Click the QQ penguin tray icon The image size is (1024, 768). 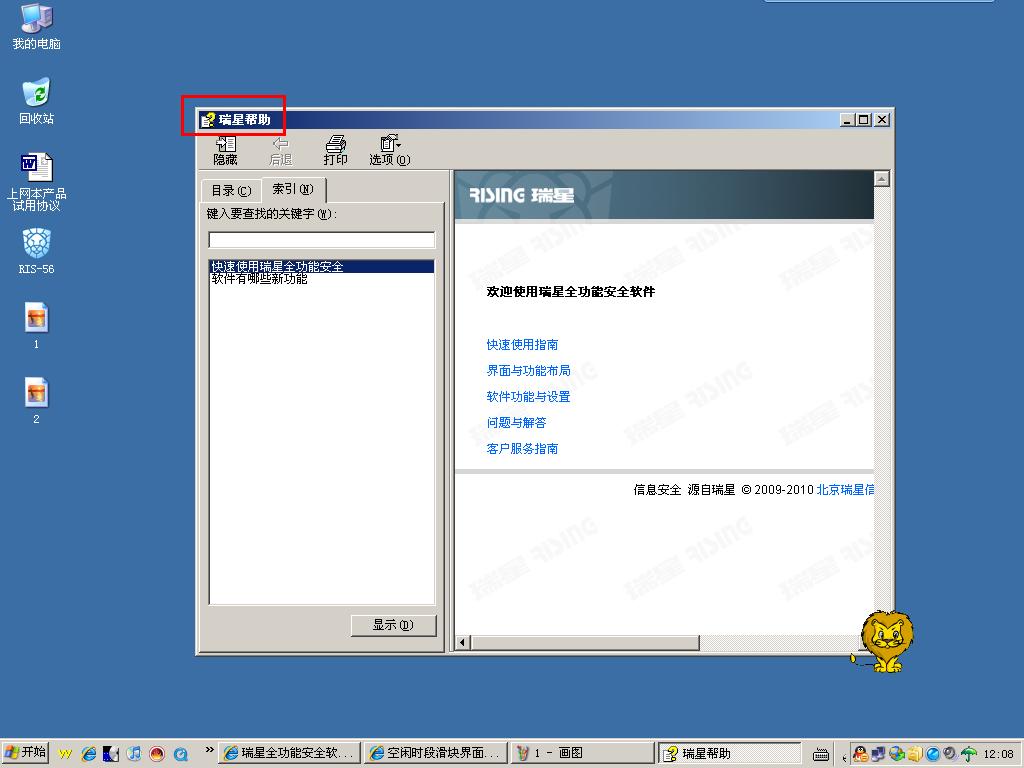click(861, 754)
